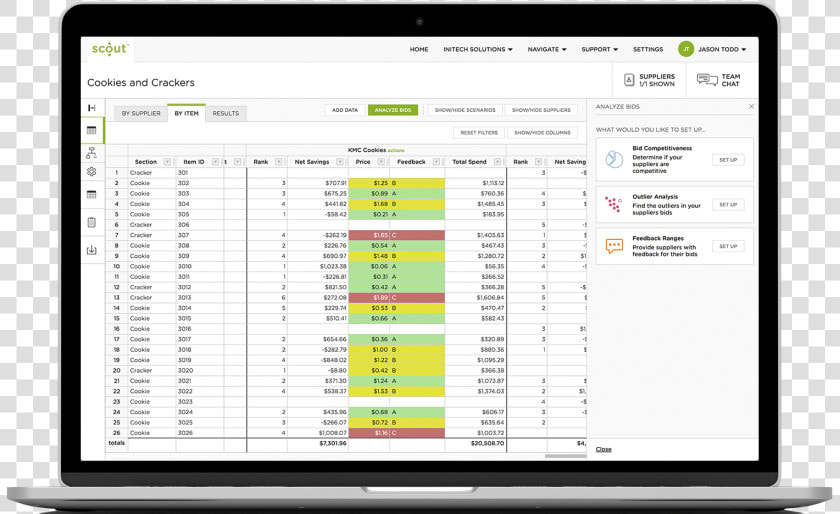840x514 pixels.
Task: Click the totals value $20,508.70
Action: (x=475, y=443)
